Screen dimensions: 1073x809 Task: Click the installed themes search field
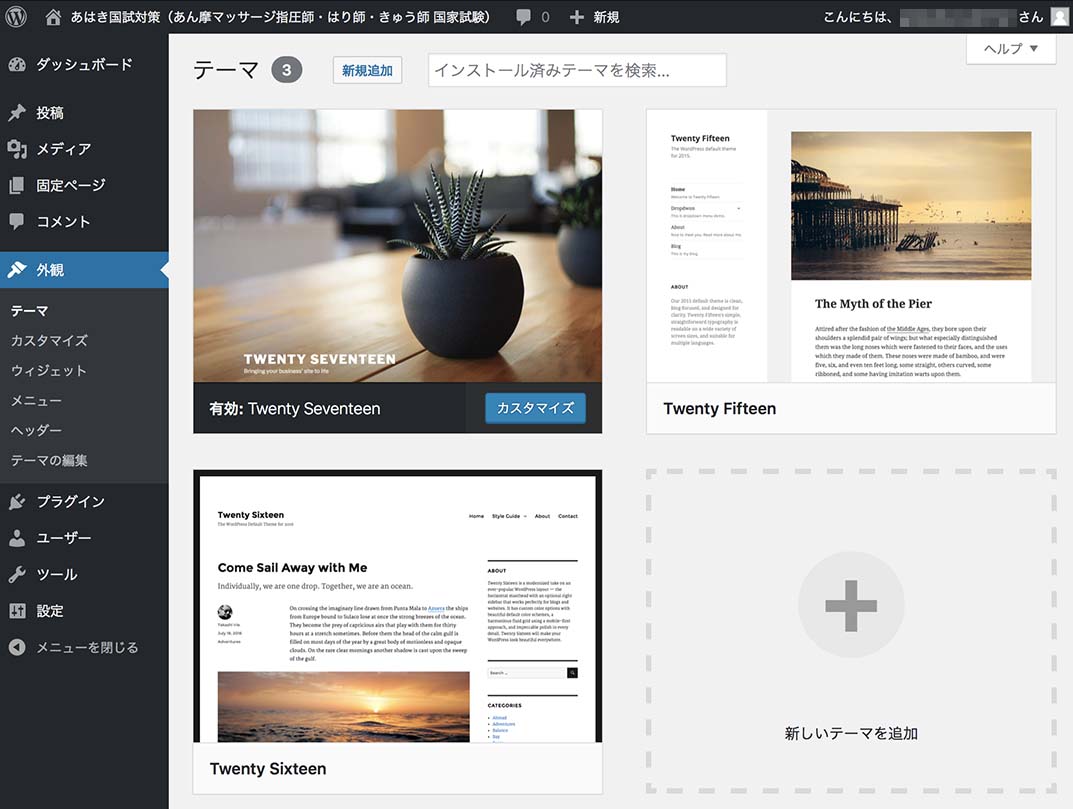pyautogui.click(x=577, y=70)
